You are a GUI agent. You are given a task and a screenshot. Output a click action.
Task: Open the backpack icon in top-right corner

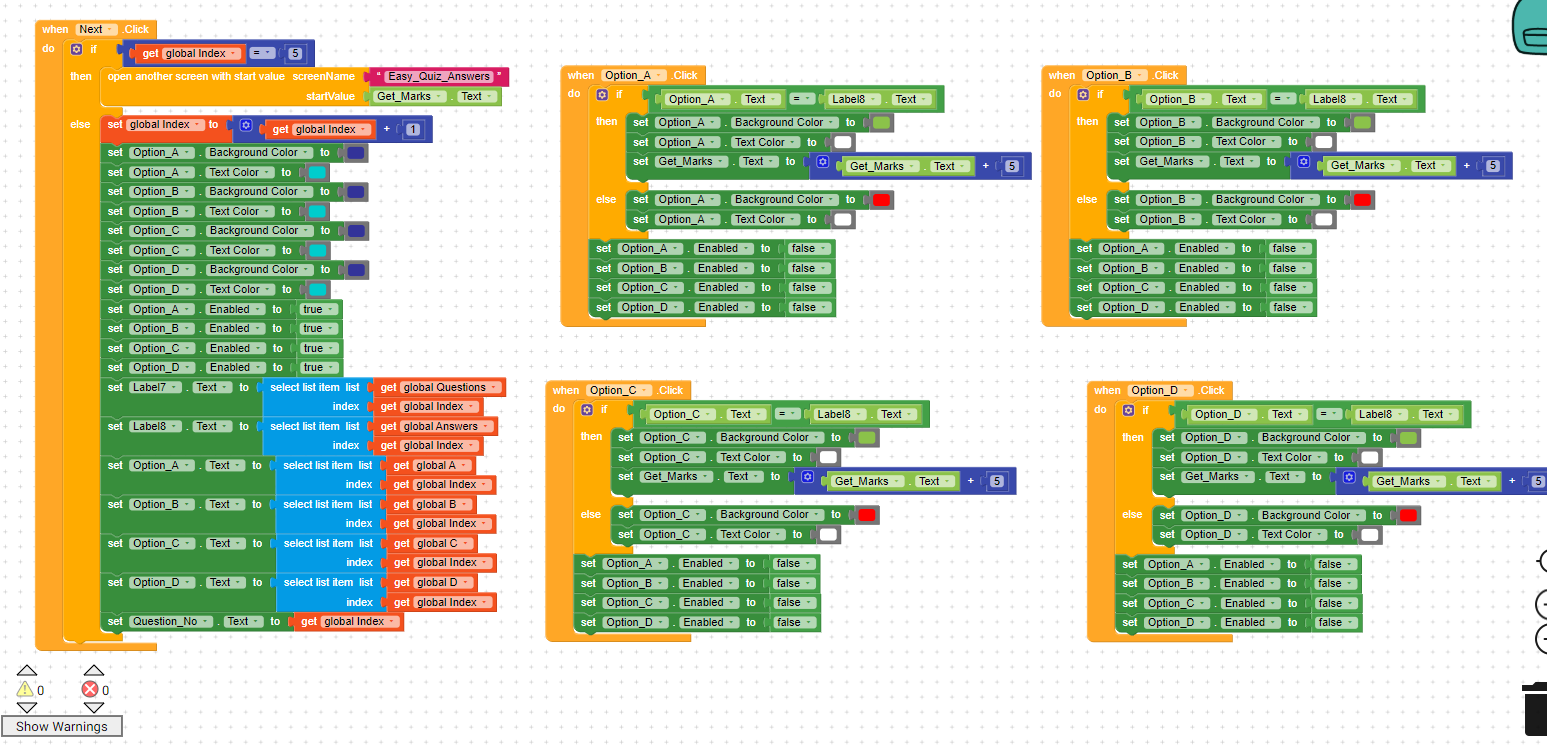click(x=1530, y=30)
